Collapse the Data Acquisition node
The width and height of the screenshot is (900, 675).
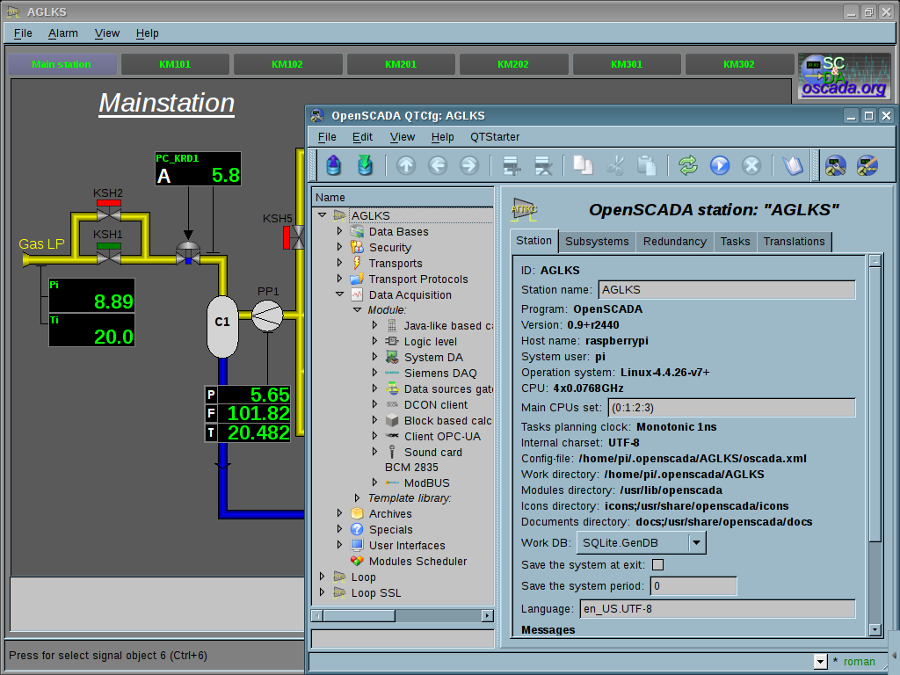[x=339, y=294]
